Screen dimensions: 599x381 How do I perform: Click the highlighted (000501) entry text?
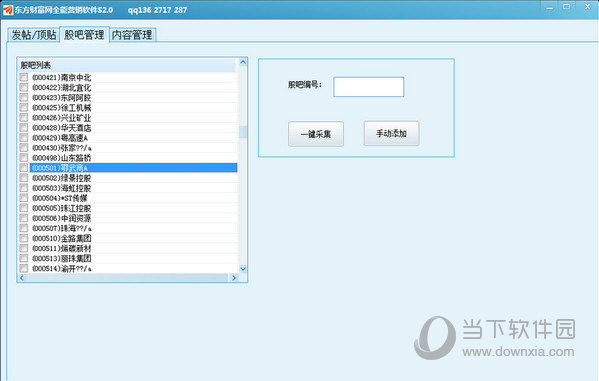click(60, 168)
